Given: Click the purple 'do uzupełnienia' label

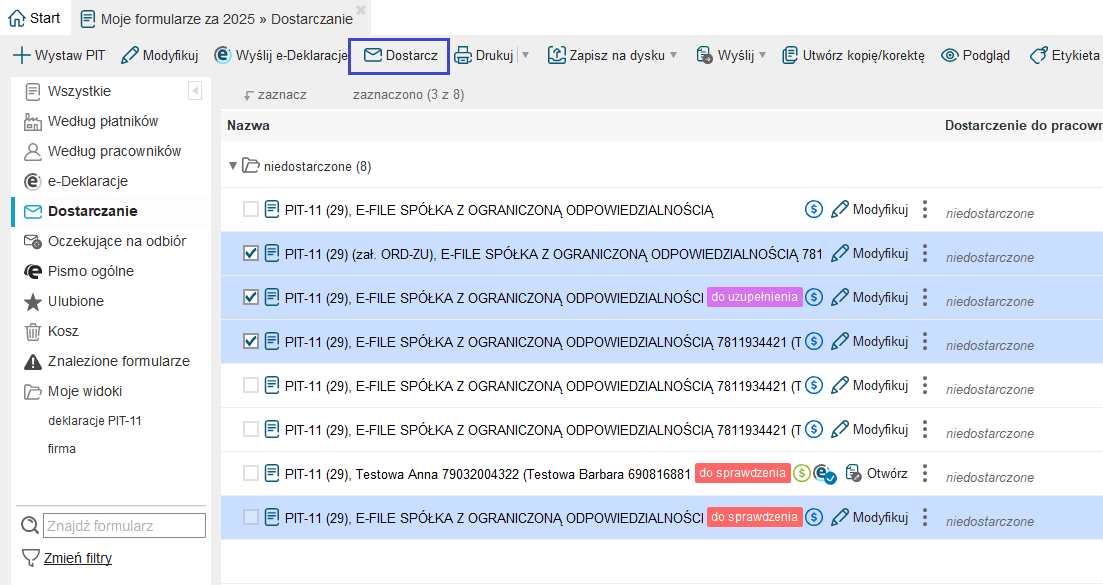Looking at the screenshot, I should click(x=754, y=297).
